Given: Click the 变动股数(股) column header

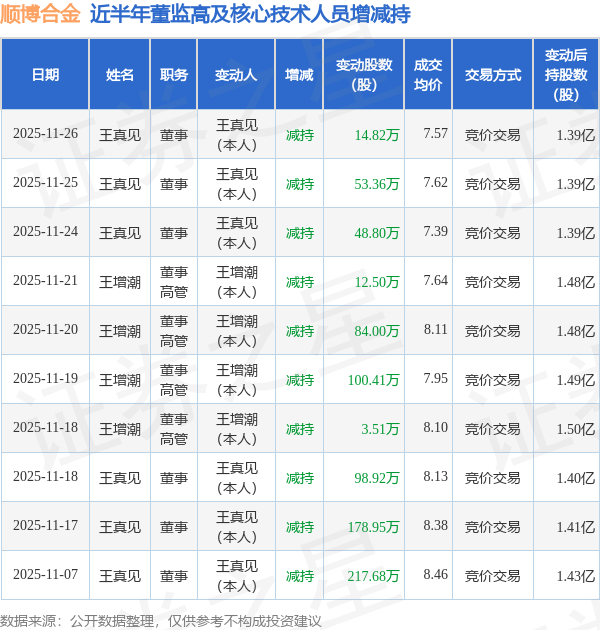Looking at the screenshot, I should click(x=364, y=75).
